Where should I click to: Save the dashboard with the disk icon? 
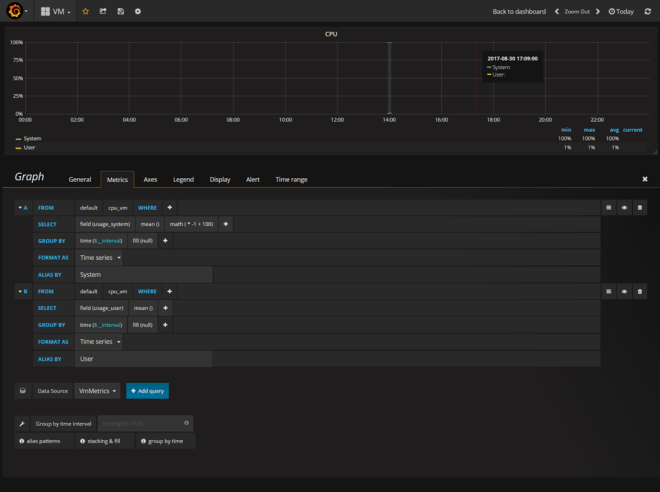pyautogui.click(x=120, y=11)
